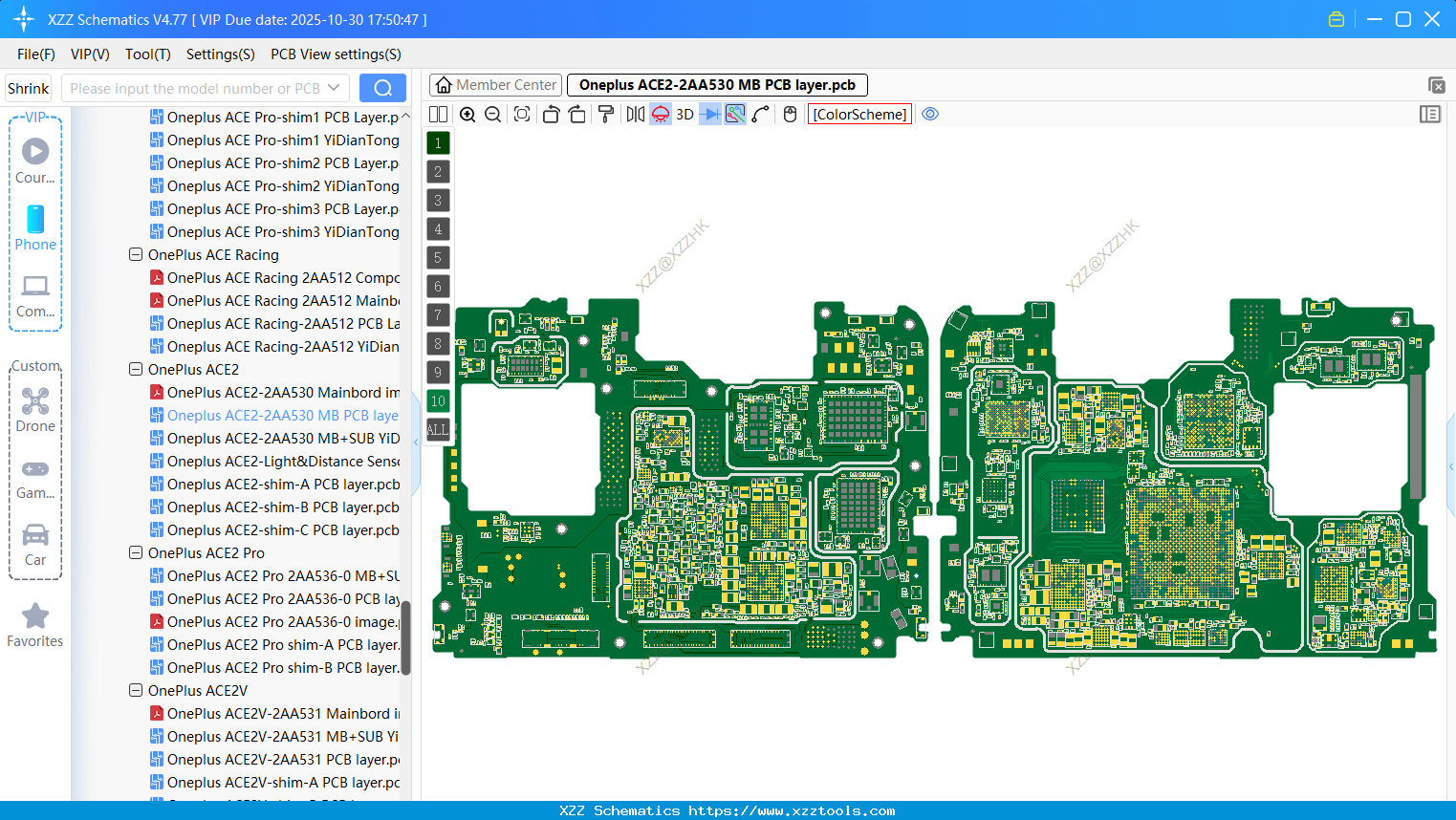The width and height of the screenshot is (1456, 820).
Task: Click the rotate left board icon
Action: click(x=551, y=114)
